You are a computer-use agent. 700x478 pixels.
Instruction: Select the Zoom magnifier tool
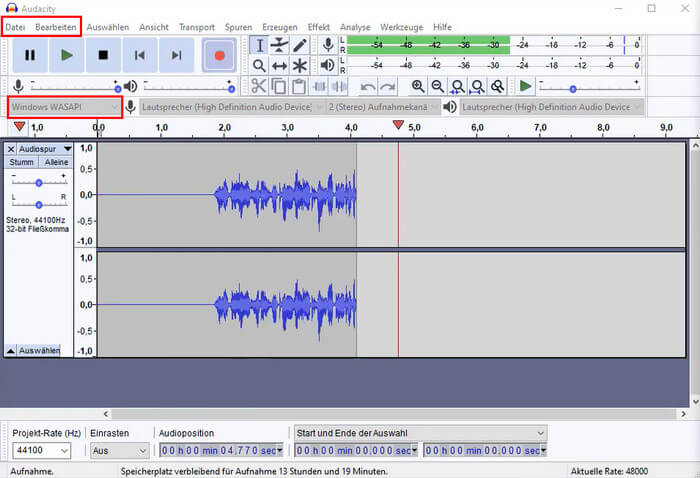click(259, 66)
